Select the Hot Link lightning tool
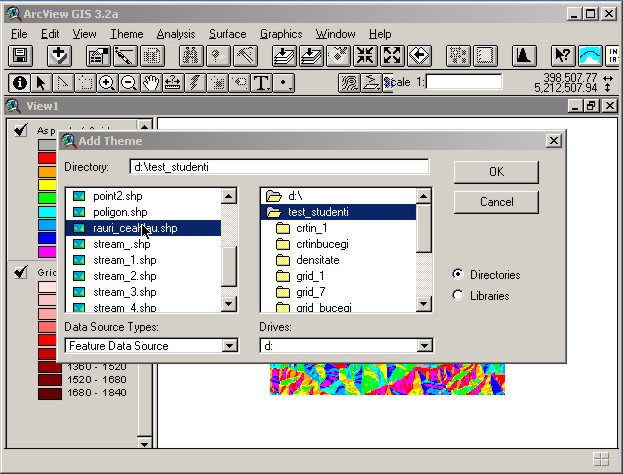623x474 pixels. (x=195, y=83)
